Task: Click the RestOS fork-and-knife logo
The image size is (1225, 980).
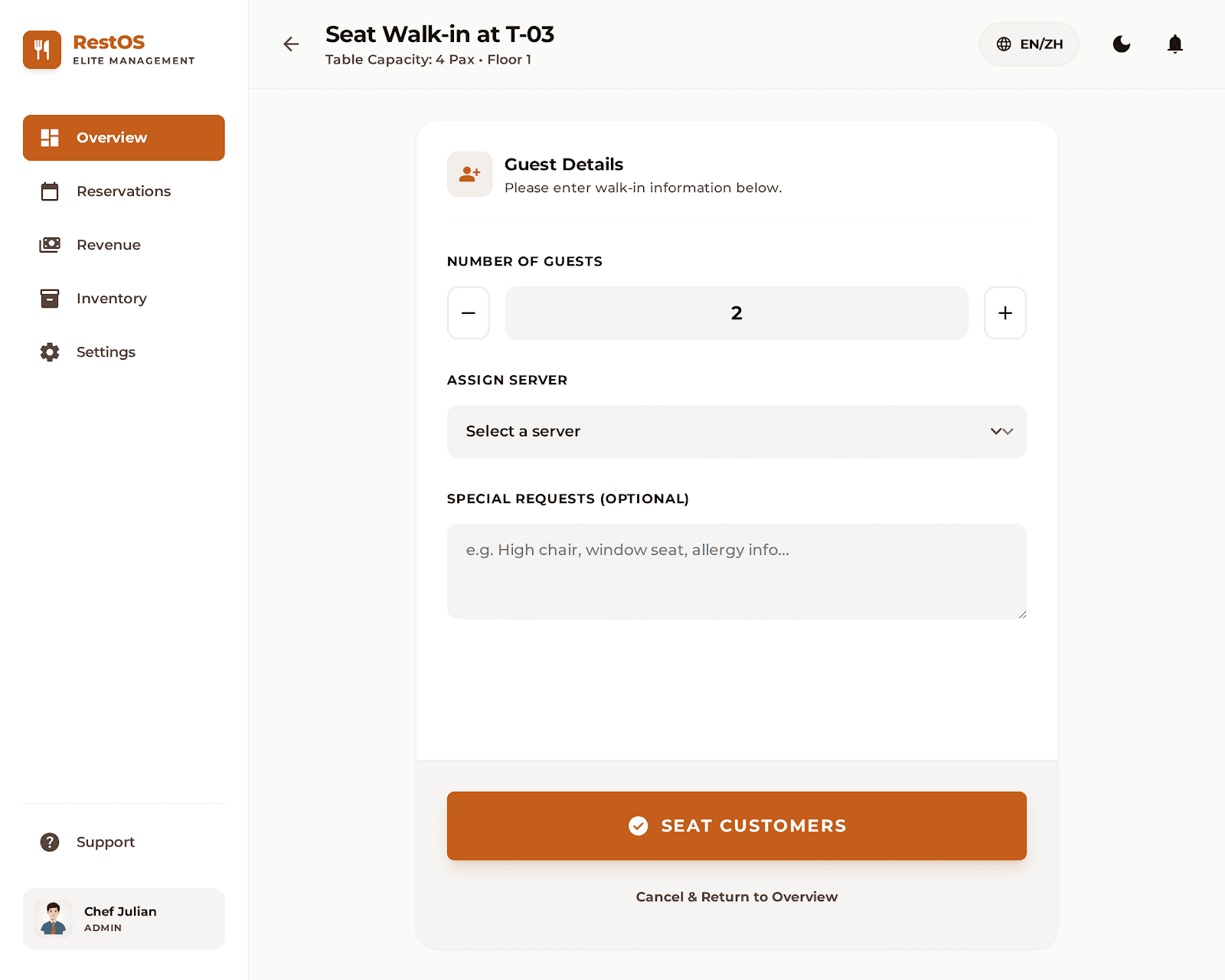Action: coord(42,50)
